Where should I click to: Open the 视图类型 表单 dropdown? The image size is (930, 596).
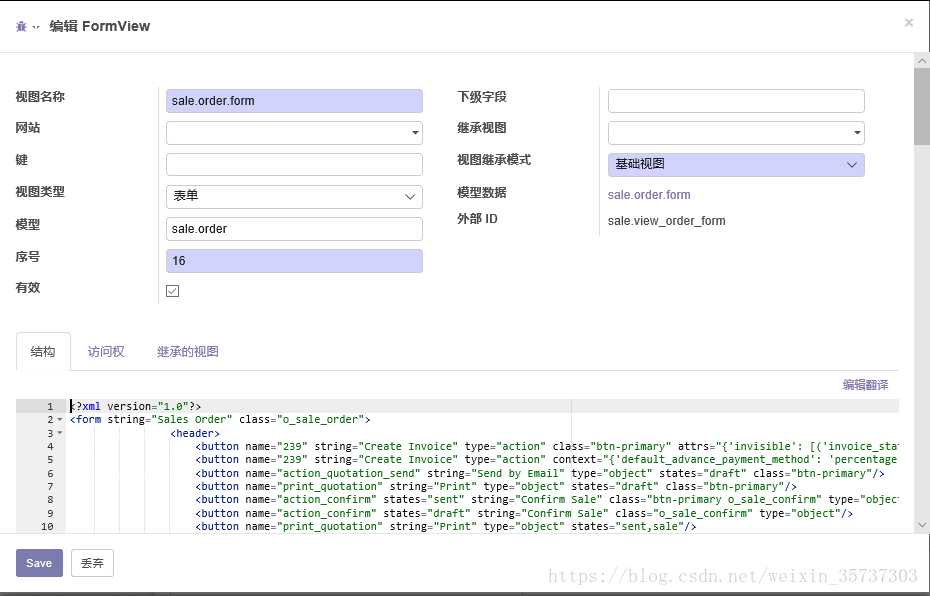(x=294, y=196)
